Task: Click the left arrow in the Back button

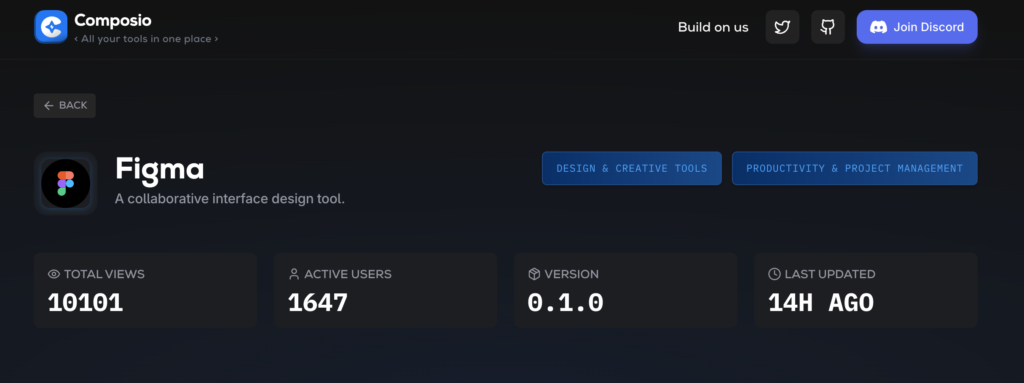Action: point(48,105)
